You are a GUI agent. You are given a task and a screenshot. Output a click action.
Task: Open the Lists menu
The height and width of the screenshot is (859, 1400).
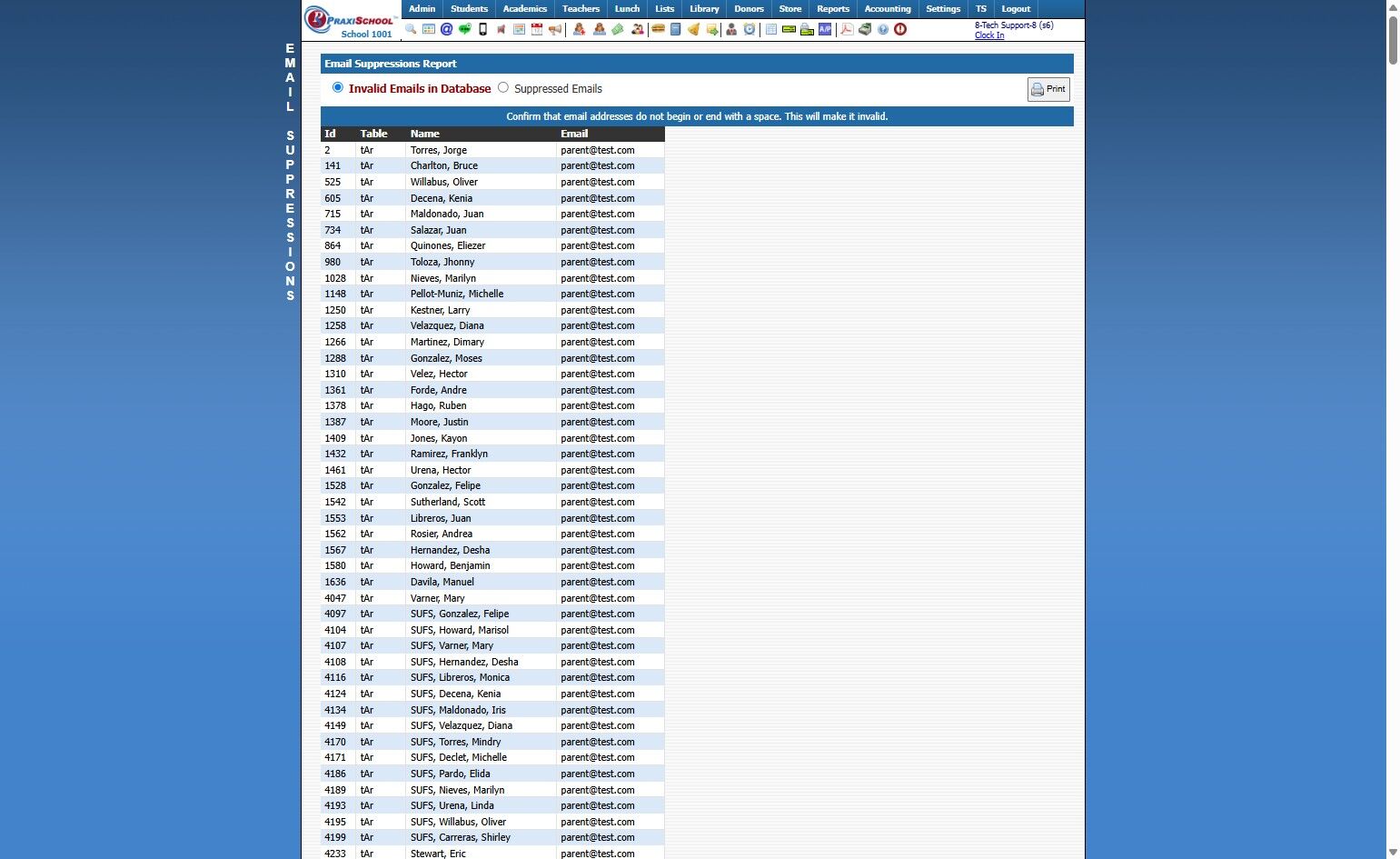click(x=665, y=9)
